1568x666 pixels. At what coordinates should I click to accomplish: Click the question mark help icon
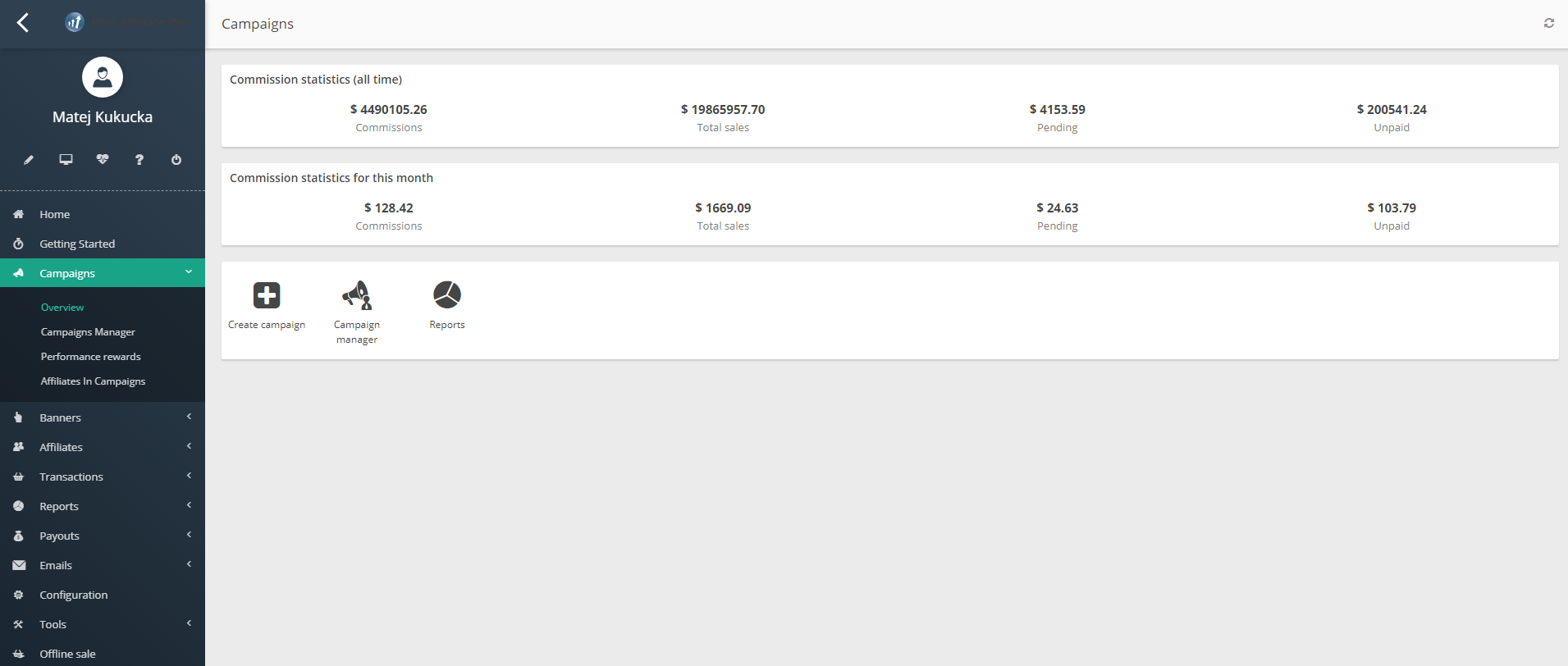coord(139,160)
